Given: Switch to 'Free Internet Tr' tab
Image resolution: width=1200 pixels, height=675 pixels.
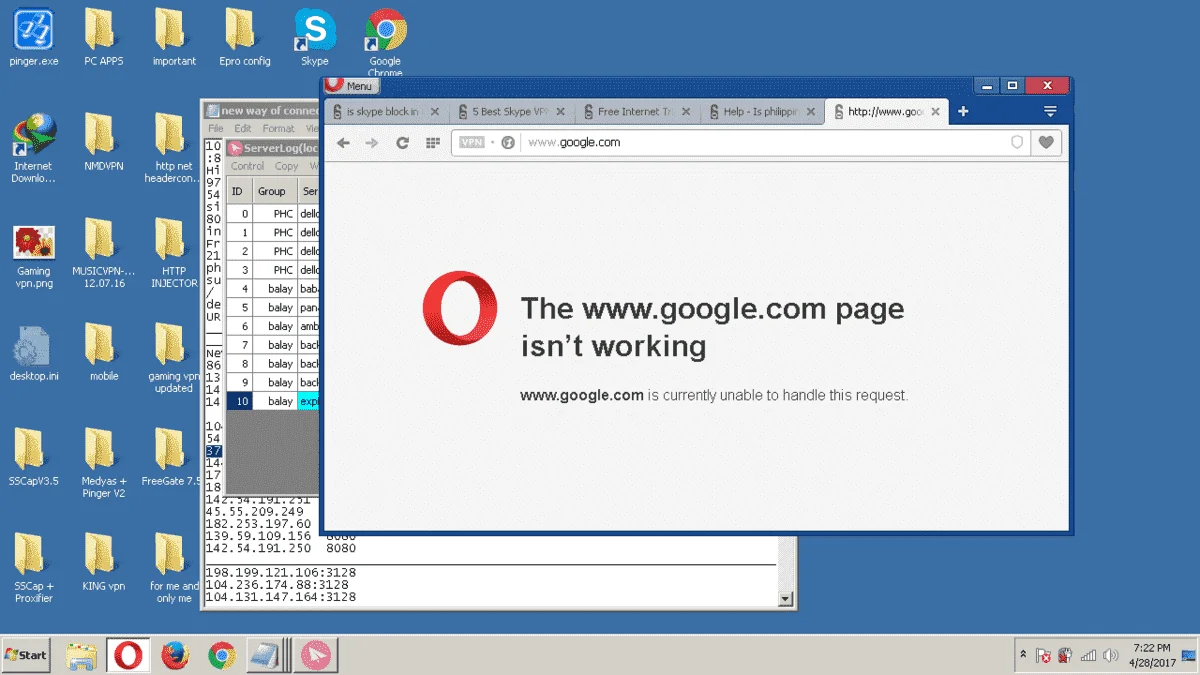Looking at the screenshot, I should click(x=637, y=112).
